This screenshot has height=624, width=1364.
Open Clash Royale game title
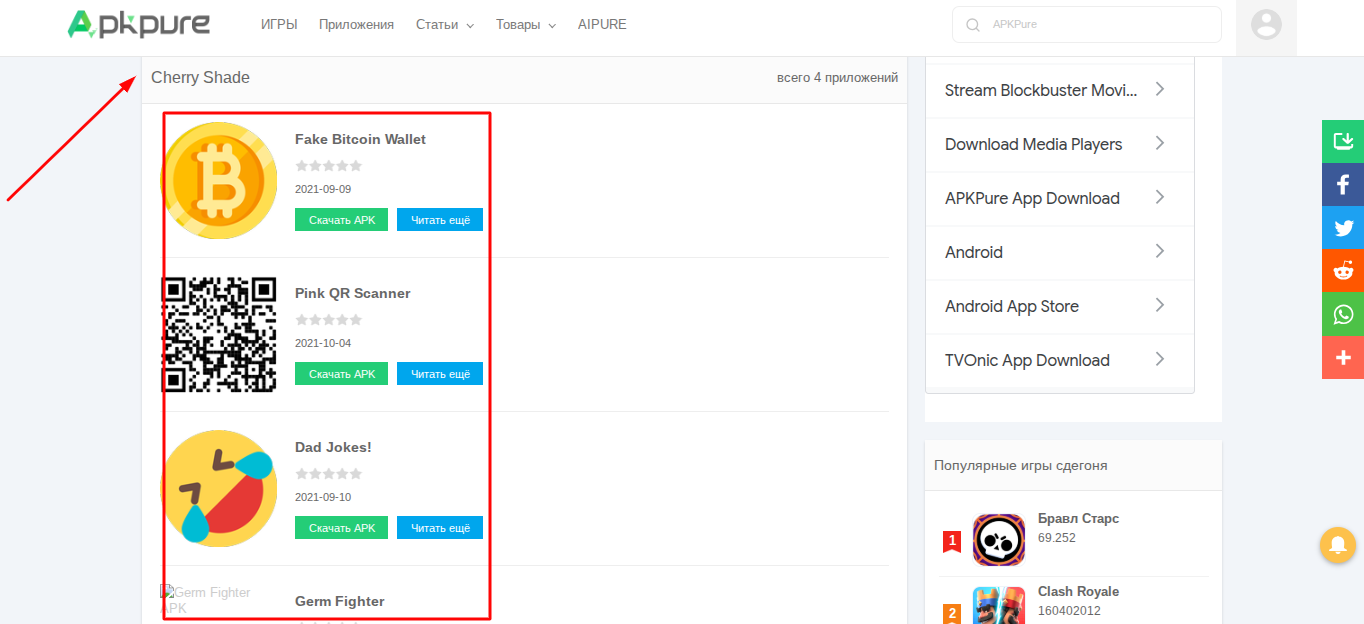pos(1078,592)
